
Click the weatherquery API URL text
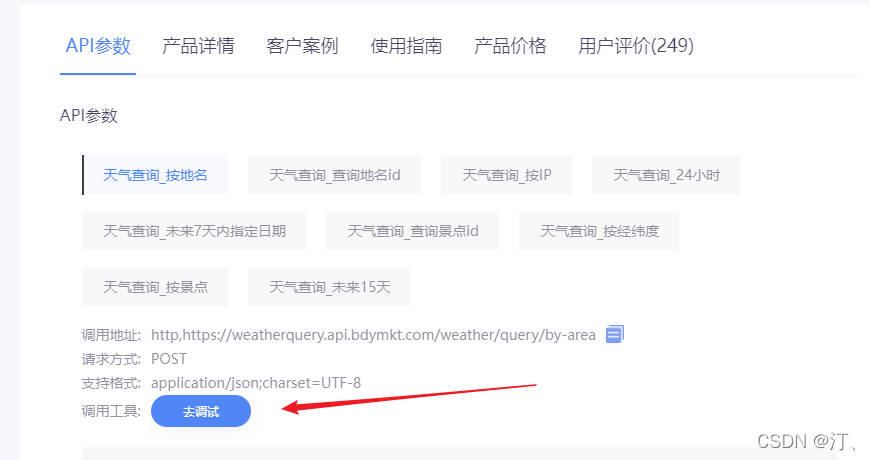373,335
